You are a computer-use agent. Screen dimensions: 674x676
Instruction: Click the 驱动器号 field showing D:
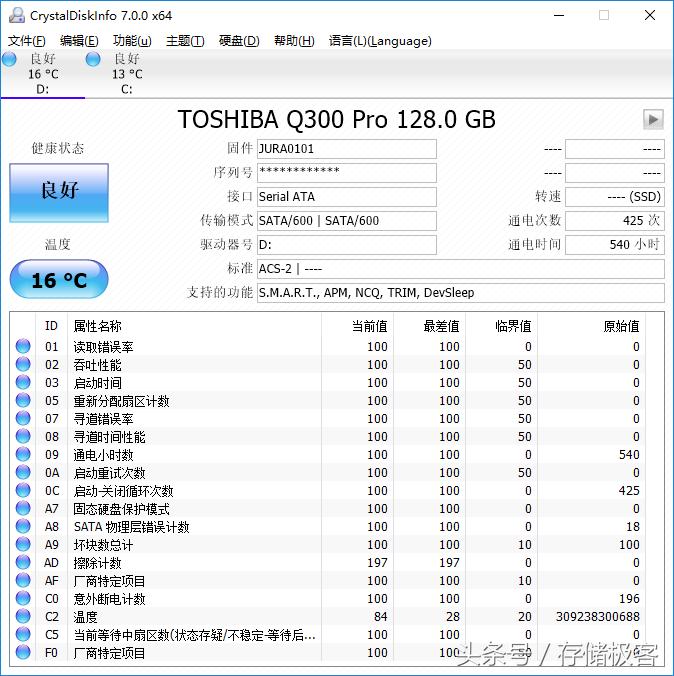pos(347,245)
